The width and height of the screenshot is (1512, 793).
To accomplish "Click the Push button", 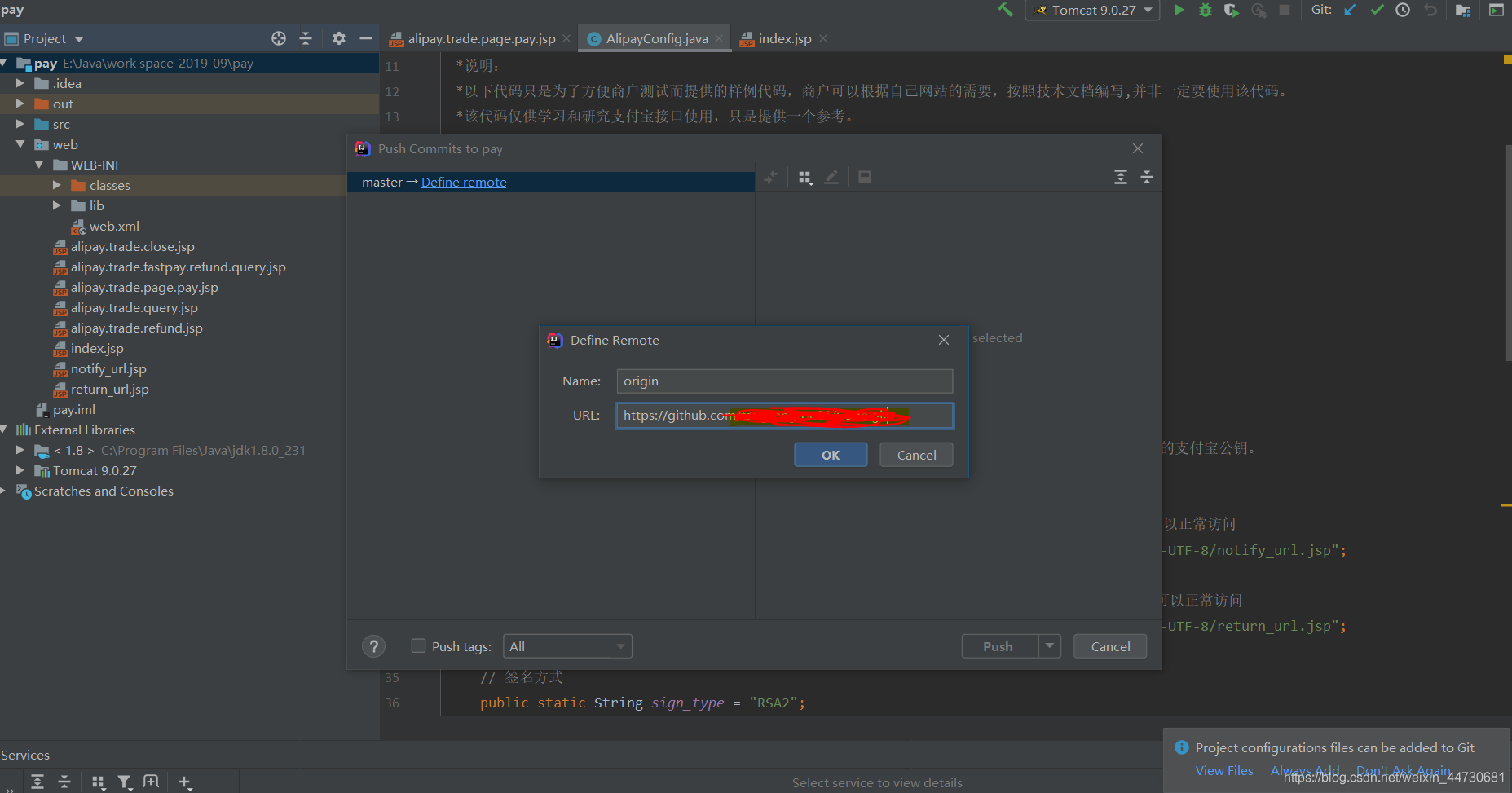I will click(x=999, y=646).
